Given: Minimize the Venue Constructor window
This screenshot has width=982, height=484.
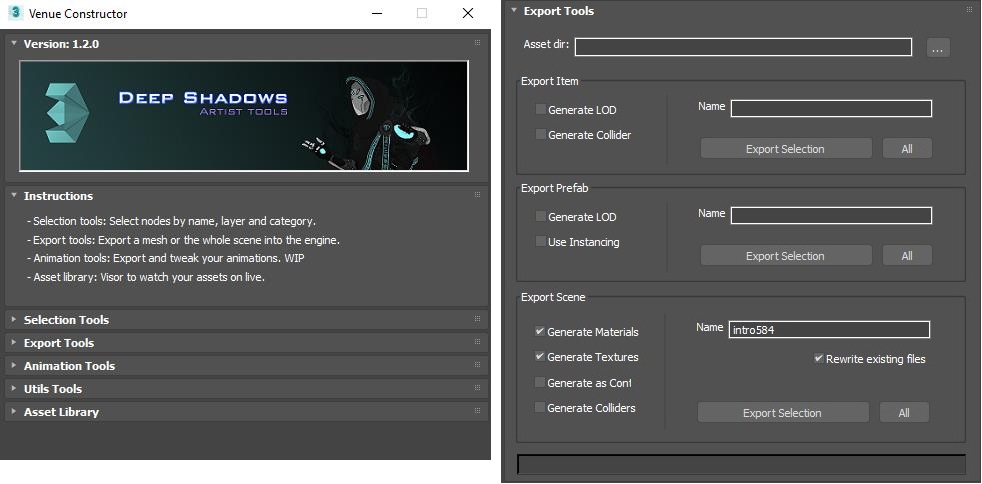Looking at the screenshot, I should click(377, 13).
